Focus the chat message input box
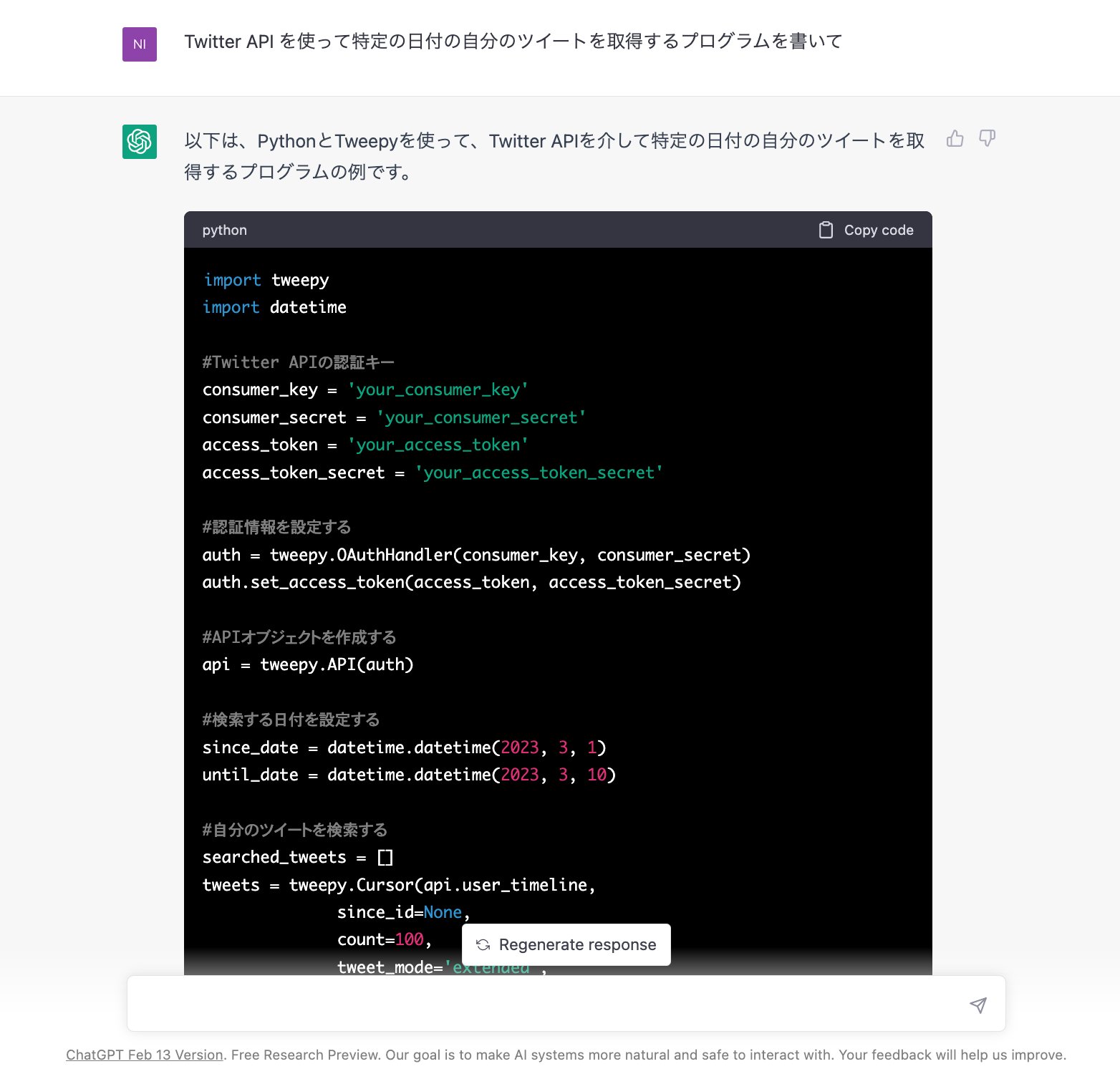This screenshot has height=1084, width=1120. (566, 1003)
